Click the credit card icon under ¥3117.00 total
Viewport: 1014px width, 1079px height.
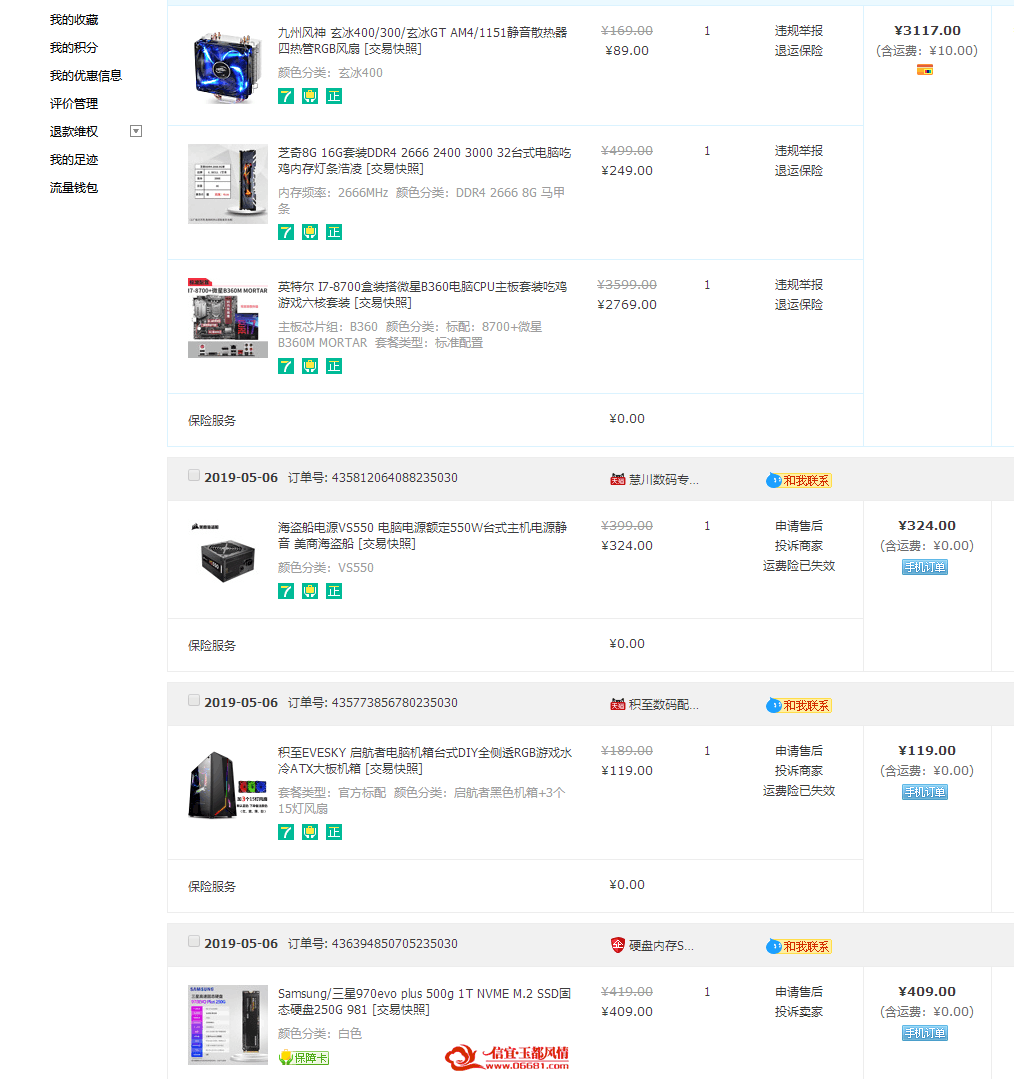[x=925, y=70]
